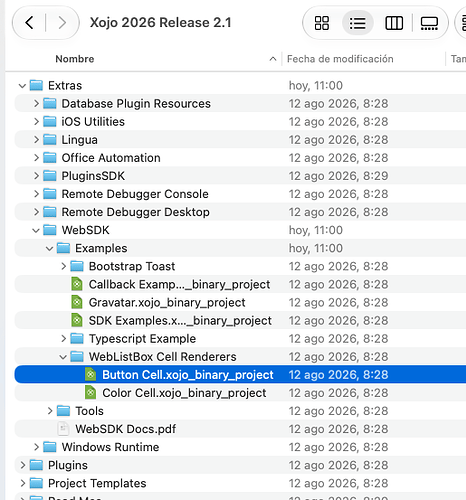
Task: Sort by Nombre column header
Action: click(x=75, y=59)
